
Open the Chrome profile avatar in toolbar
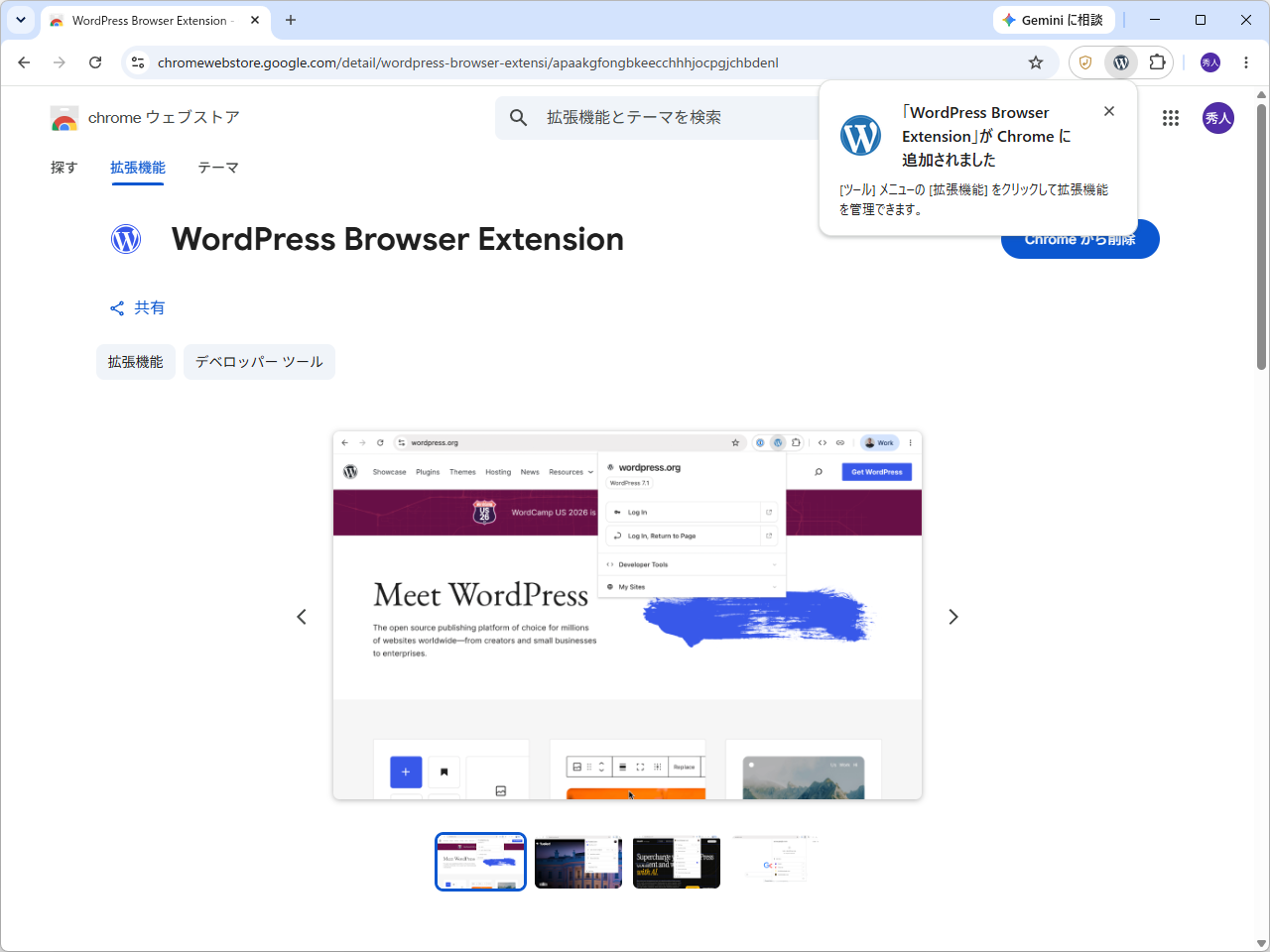(1210, 62)
